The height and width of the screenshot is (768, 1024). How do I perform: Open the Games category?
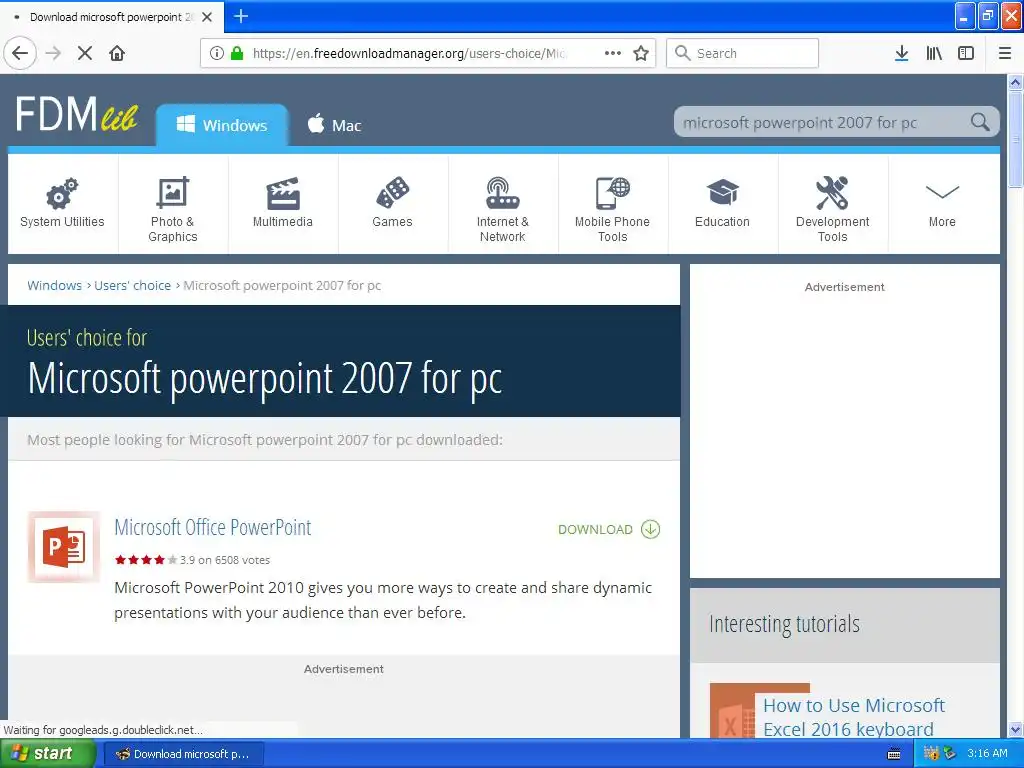(x=392, y=203)
